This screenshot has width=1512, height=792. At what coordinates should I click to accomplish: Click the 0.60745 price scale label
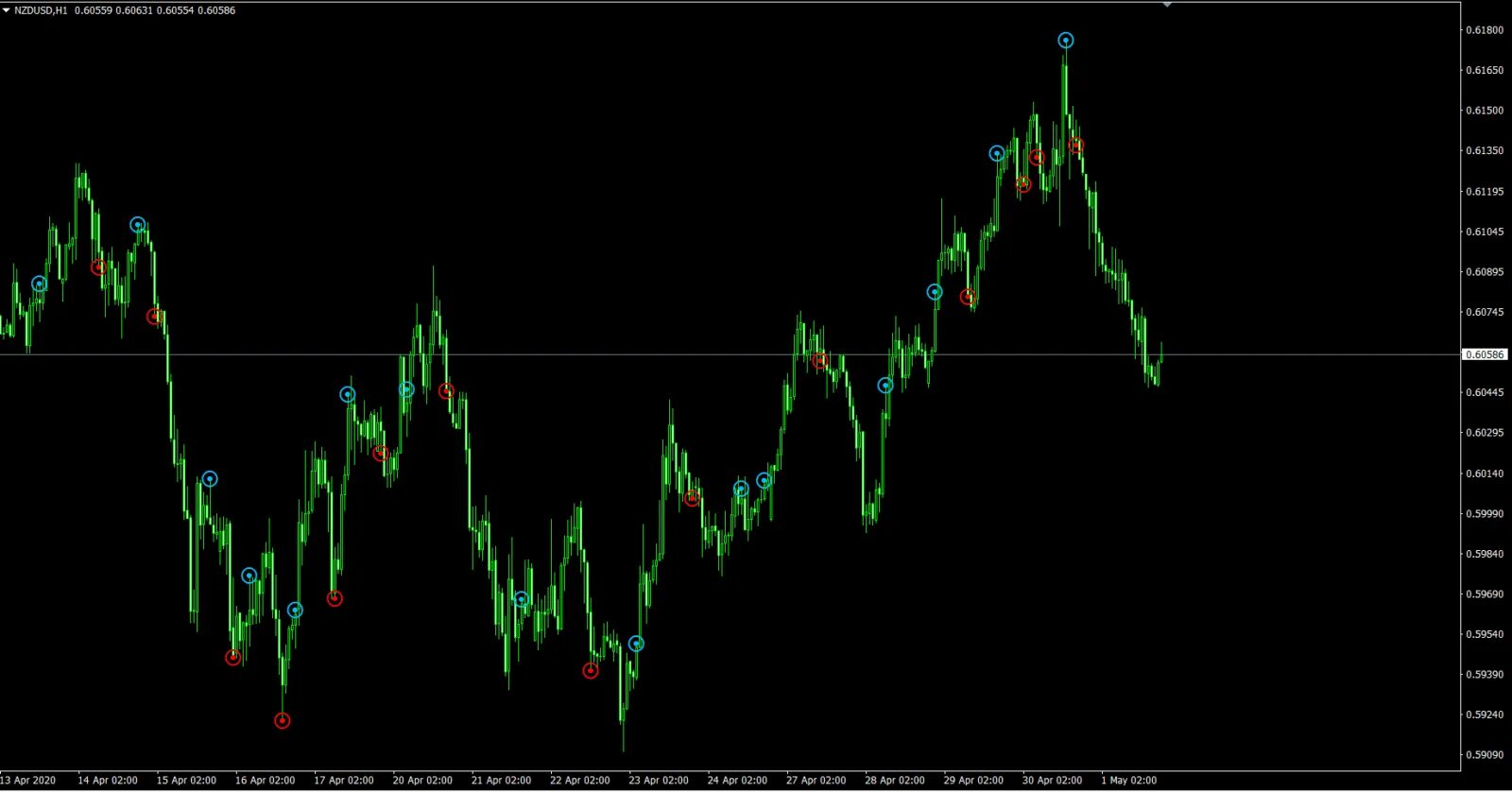(1484, 312)
